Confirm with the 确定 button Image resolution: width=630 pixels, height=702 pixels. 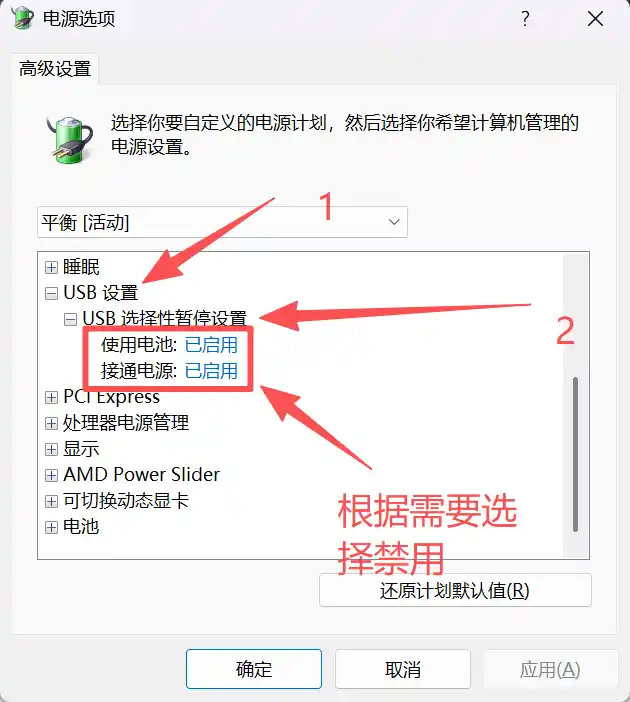254,669
